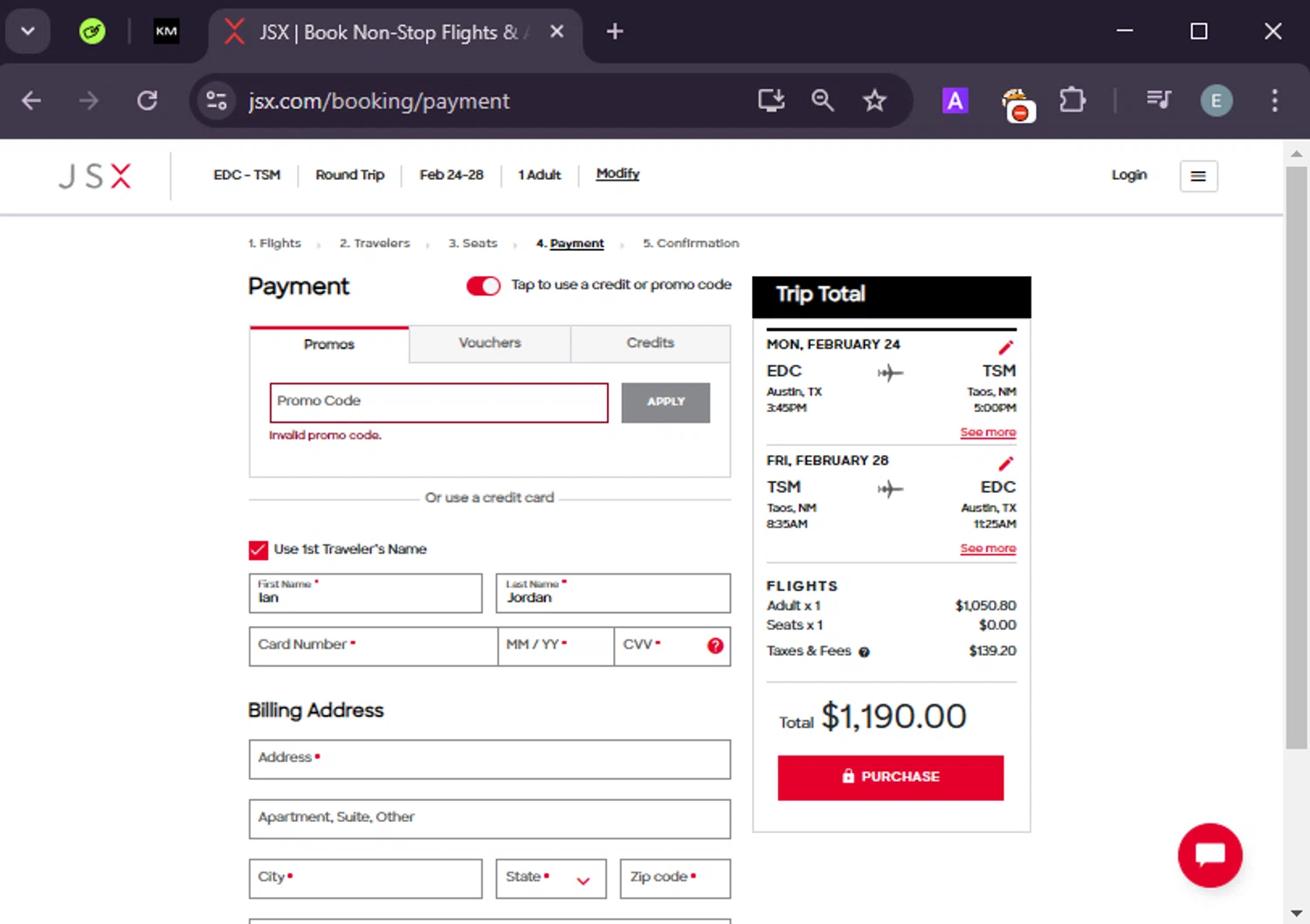
Task: Go back to the previous page
Action: [x=31, y=100]
